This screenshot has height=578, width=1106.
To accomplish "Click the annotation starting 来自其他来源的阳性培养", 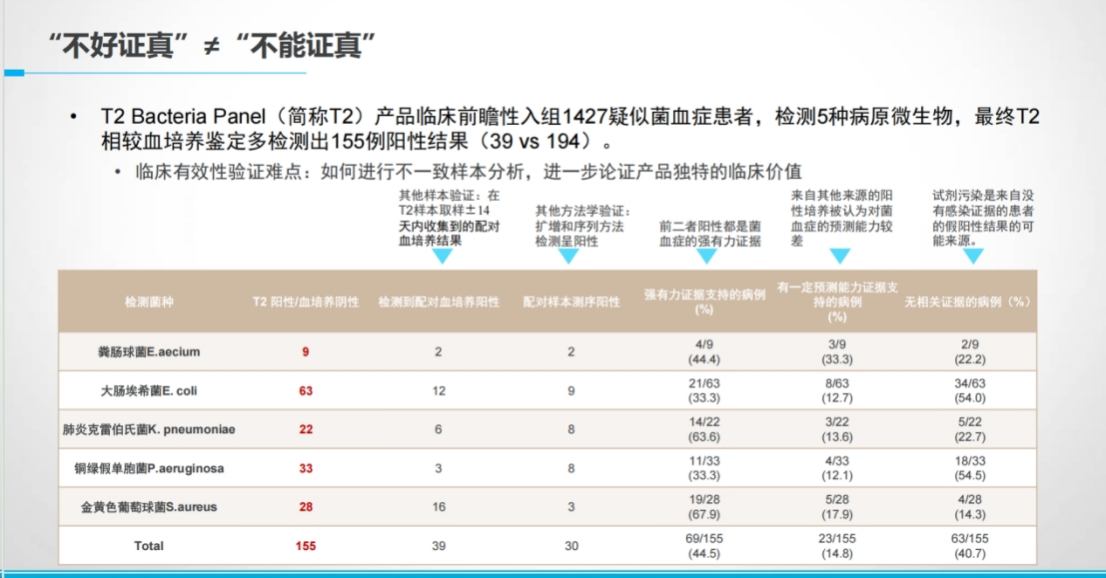I will (841, 218).
